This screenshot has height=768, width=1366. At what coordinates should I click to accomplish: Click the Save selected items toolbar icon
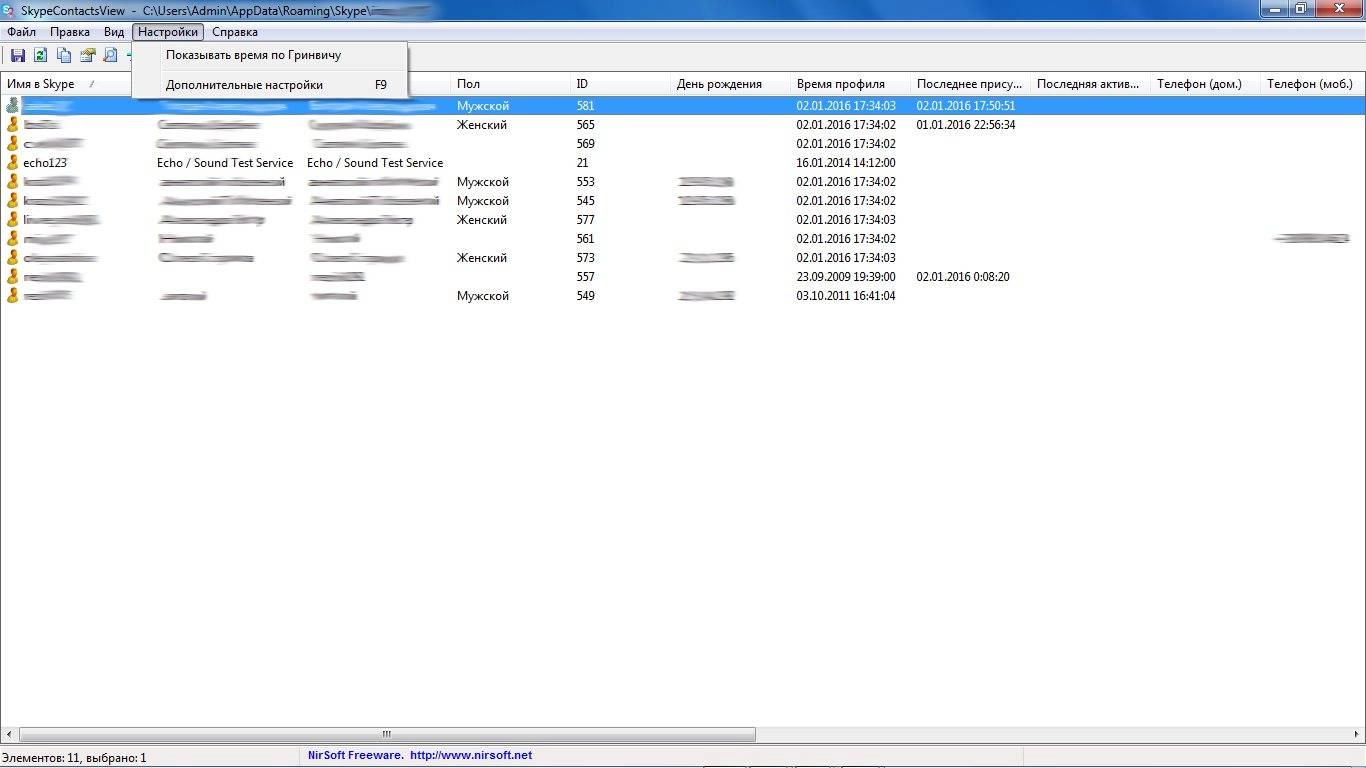tap(18, 56)
